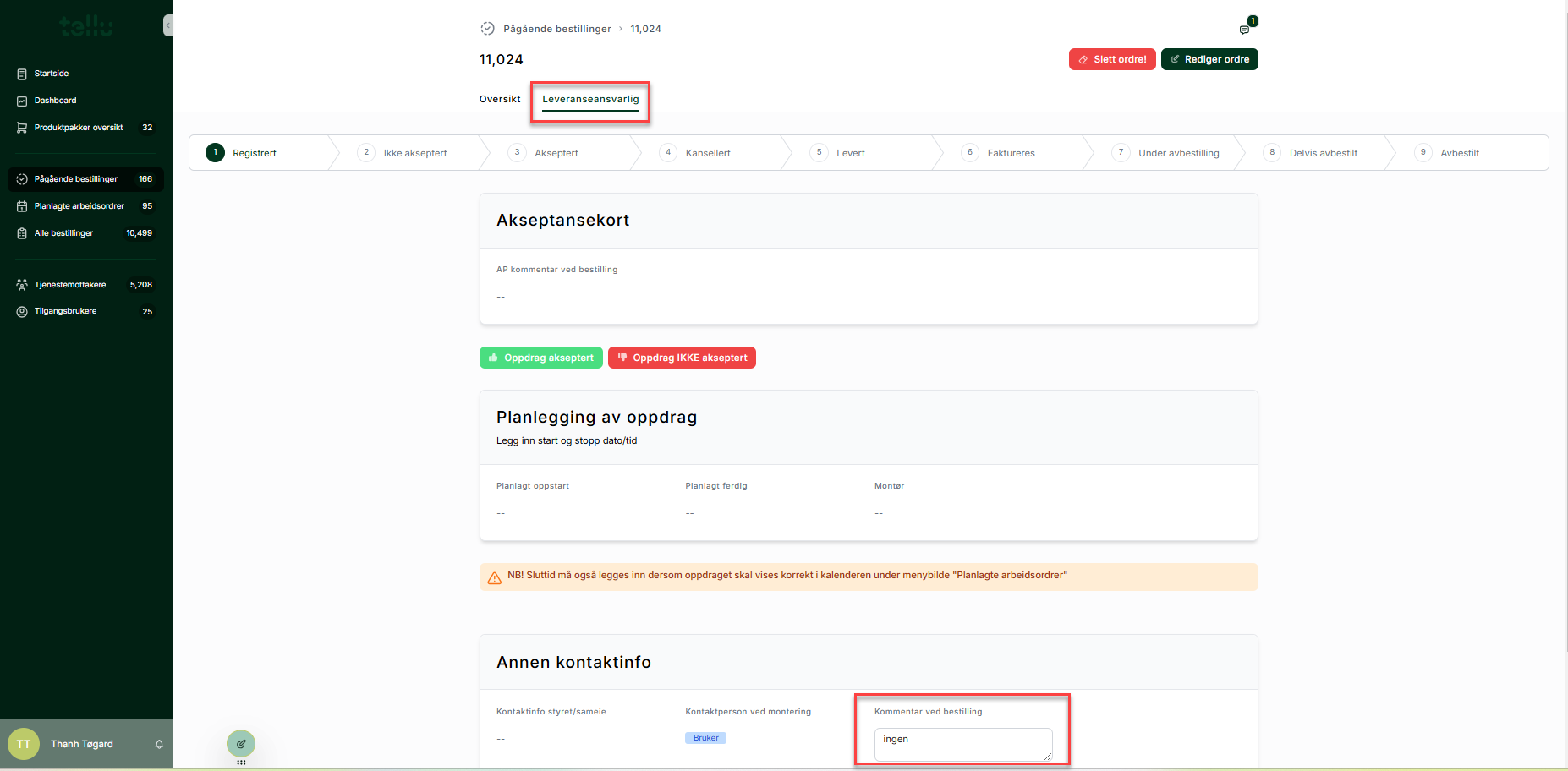This screenshot has width=1568, height=771.
Task: Select the Leveranseansvarlig tab
Action: [590, 99]
